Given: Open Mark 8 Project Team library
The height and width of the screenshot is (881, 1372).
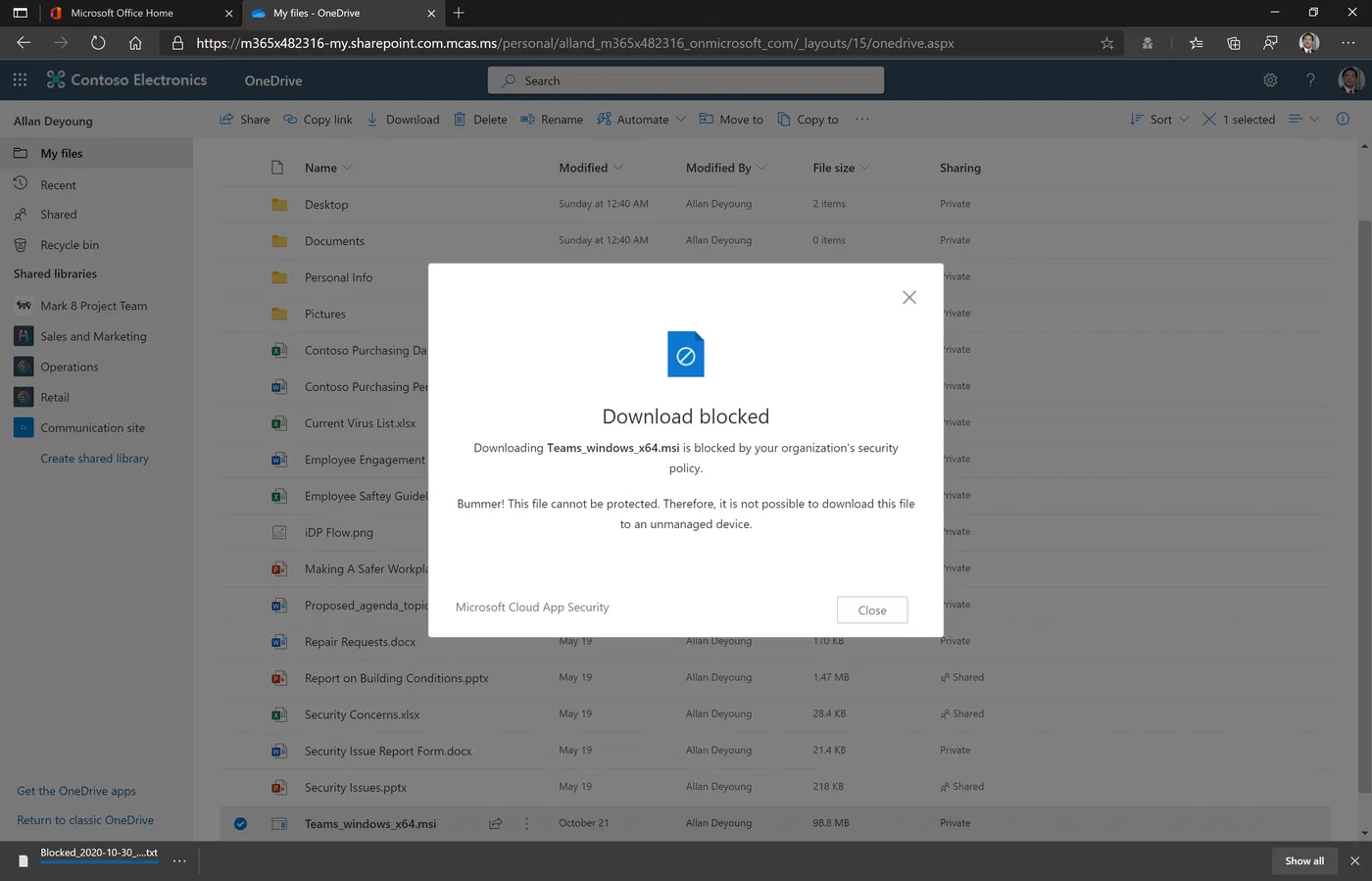Looking at the screenshot, I should 96,306.
